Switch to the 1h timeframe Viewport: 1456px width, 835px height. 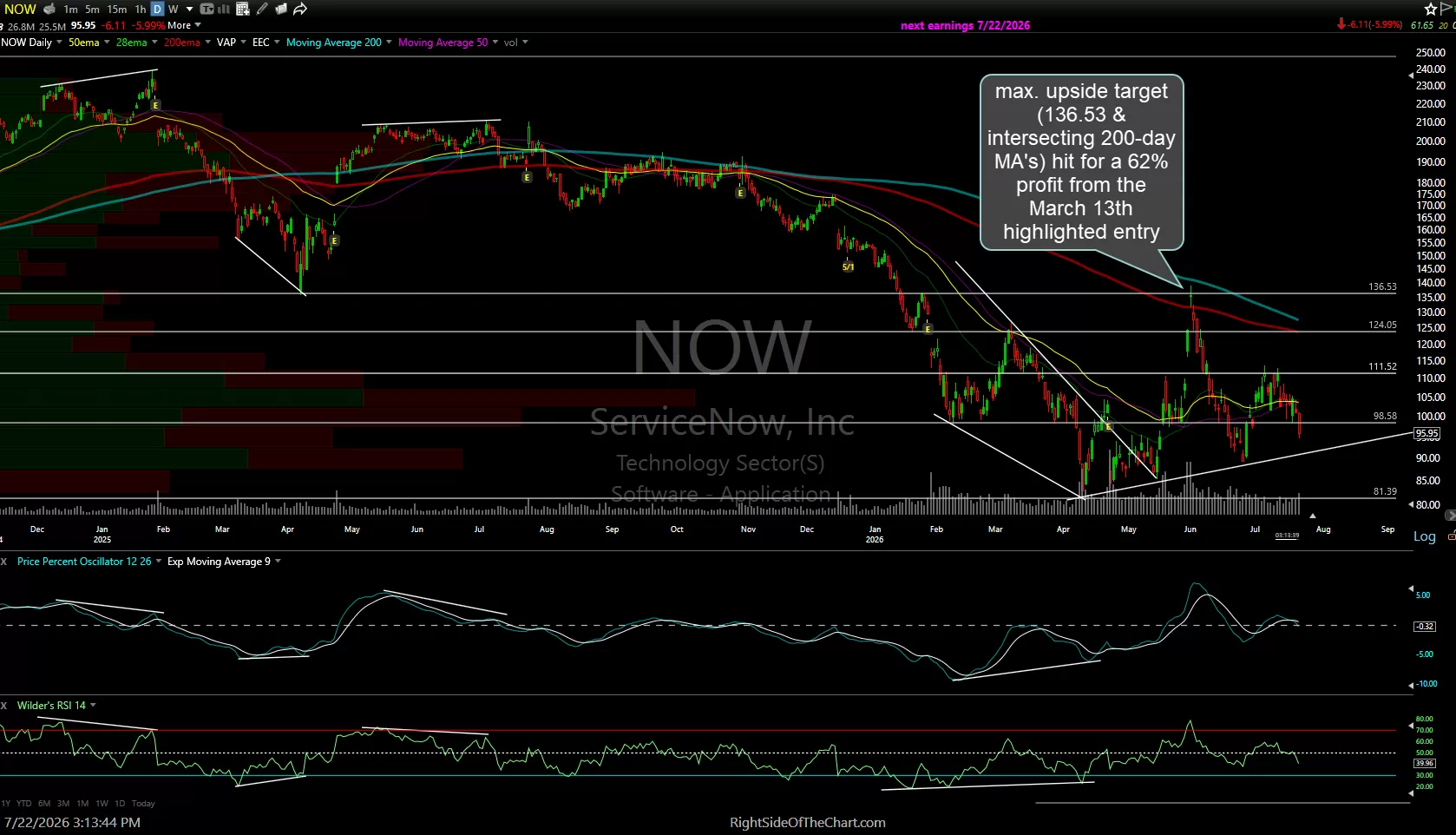click(141, 10)
